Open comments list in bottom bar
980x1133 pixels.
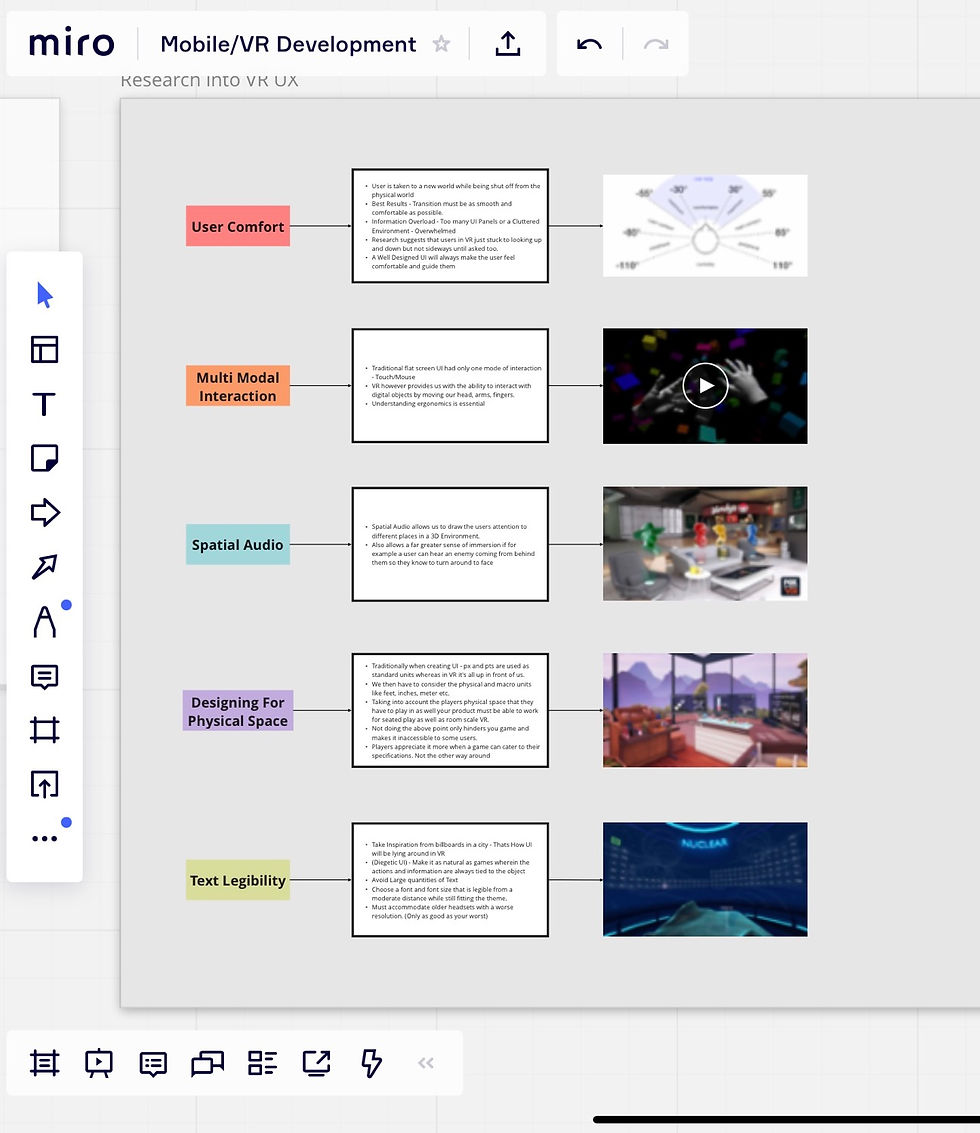[x=153, y=1064]
